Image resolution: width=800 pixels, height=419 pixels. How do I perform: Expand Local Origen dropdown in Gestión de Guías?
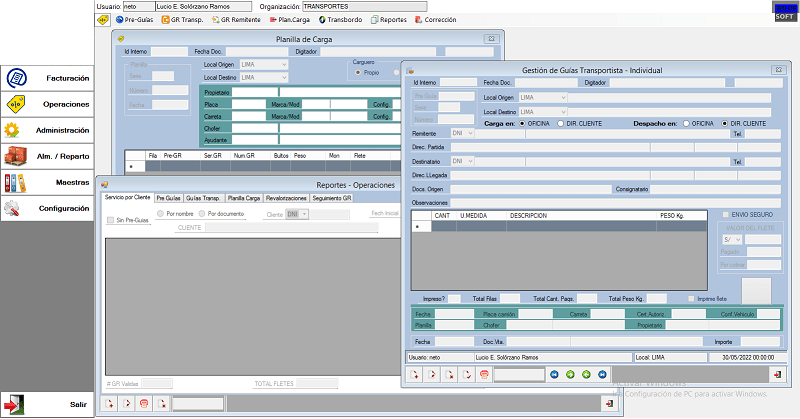[x=563, y=97]
